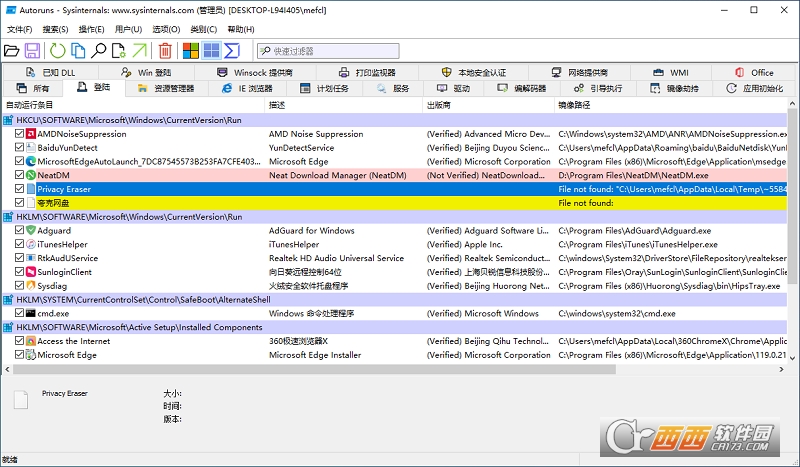Select the HKLM Active Setup Installed Components row
800x467 pixels.
pos(394,327)
